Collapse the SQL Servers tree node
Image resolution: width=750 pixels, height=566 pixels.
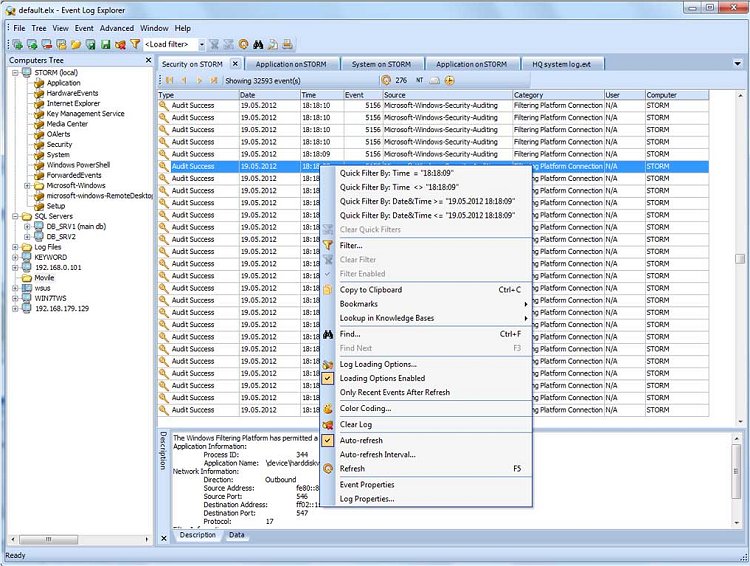[15, 216]
